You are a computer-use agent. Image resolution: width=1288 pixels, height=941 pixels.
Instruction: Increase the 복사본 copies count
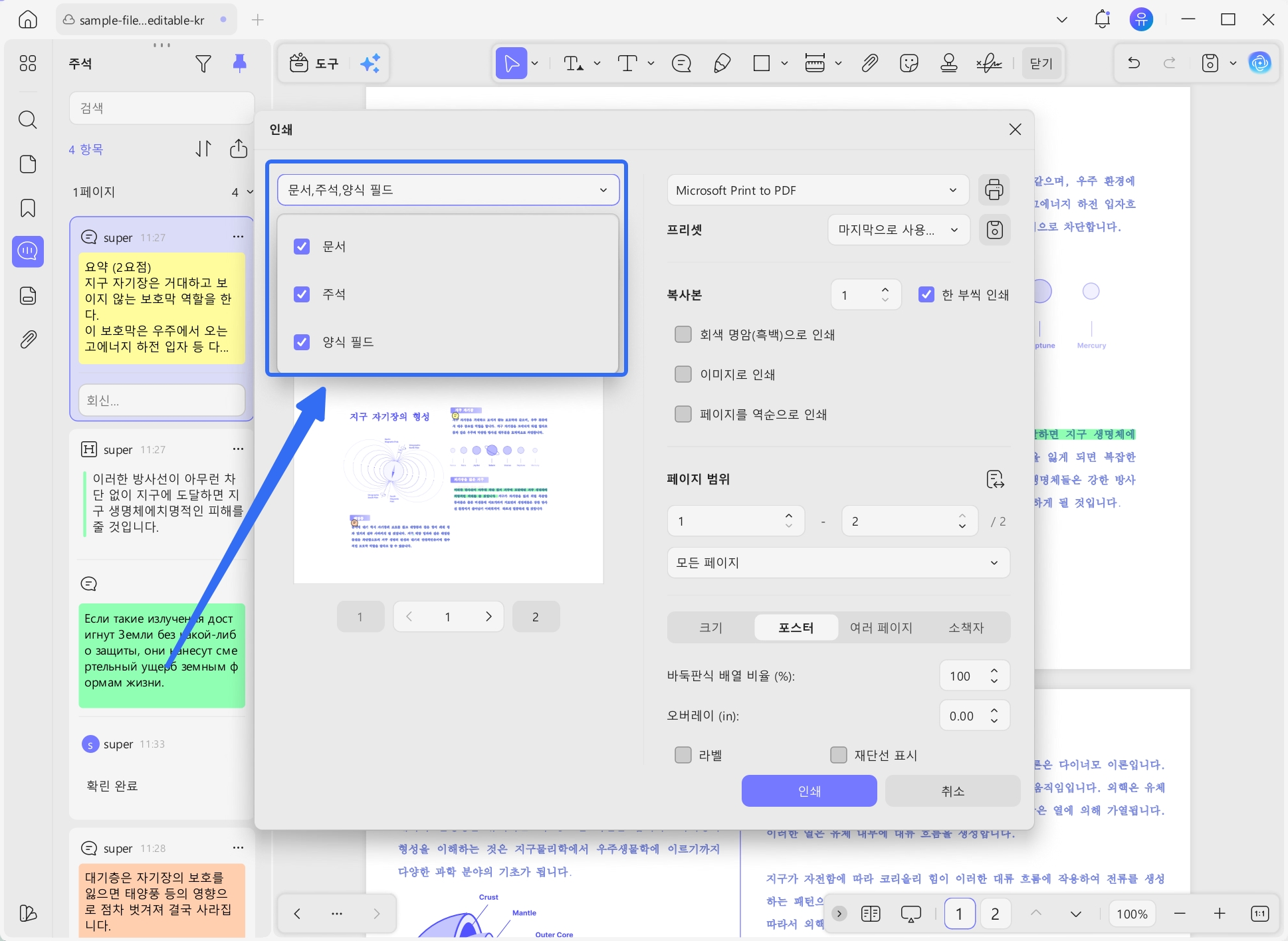(x=885, y=290)
